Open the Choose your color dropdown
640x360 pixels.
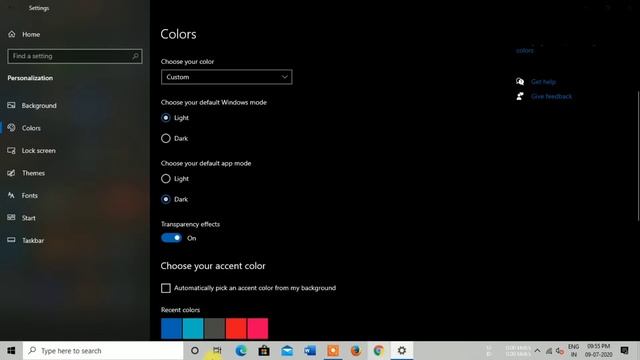(x=227, y=77)
